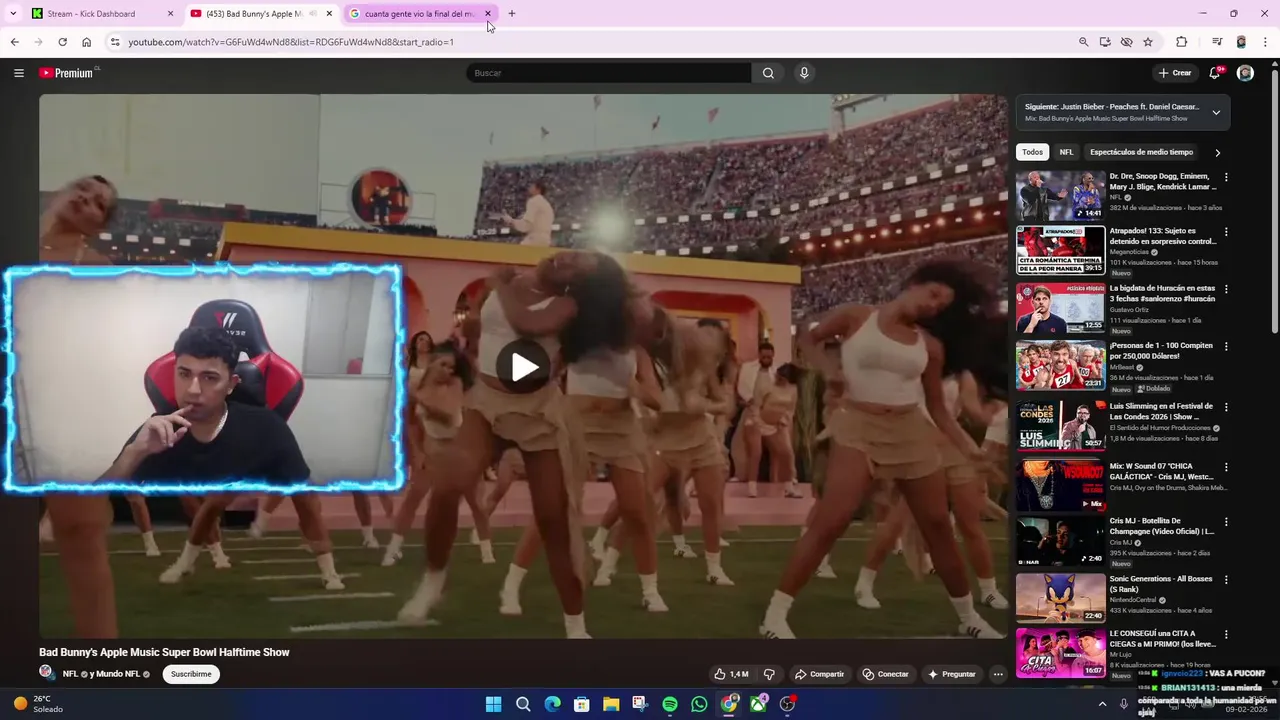Screen dimensions: 1280x720
Task: Open options for Sonic Generations video
Action: click(x=1226, y=580)
